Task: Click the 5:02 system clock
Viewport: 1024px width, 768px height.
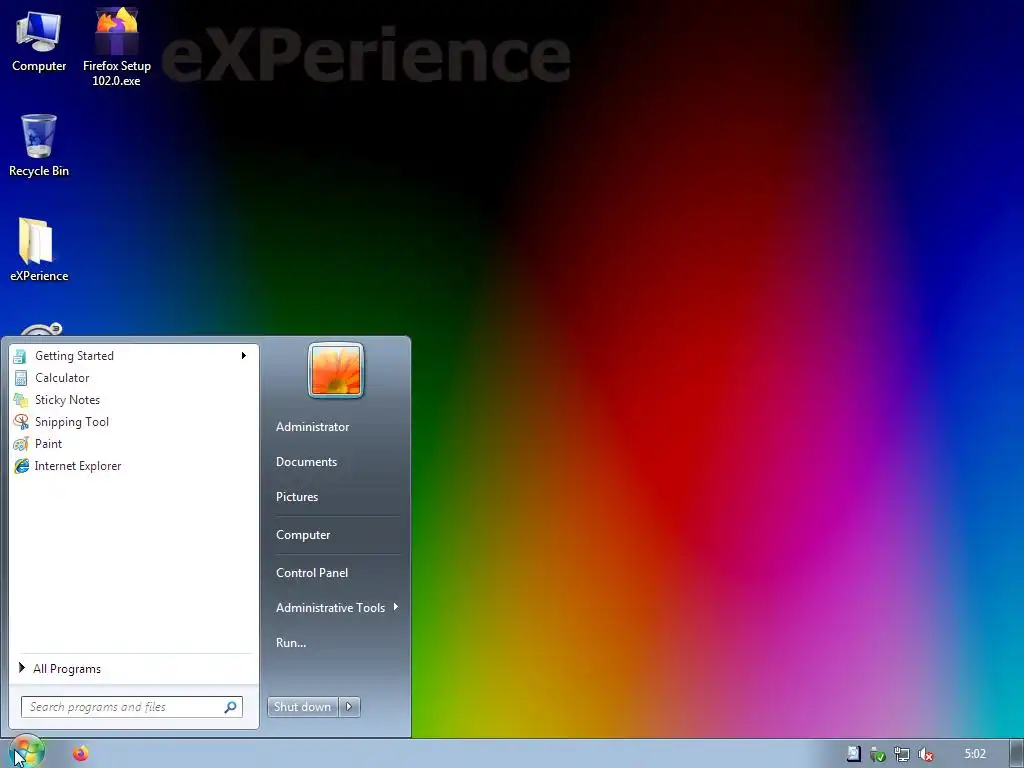Action: (x=975, y=754)
